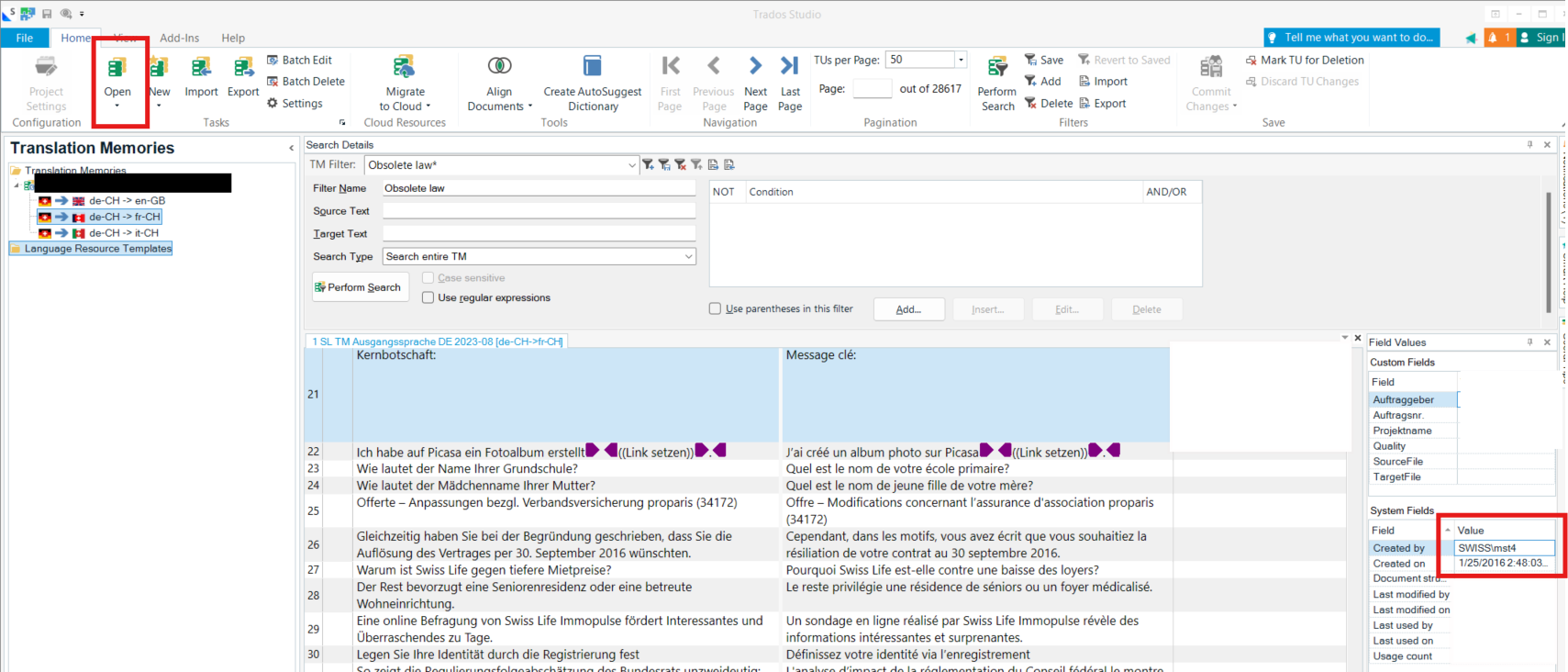Import a filter in Filters group
The width and height of the screenshot is (1568, 672).
tap(1103, 81)
